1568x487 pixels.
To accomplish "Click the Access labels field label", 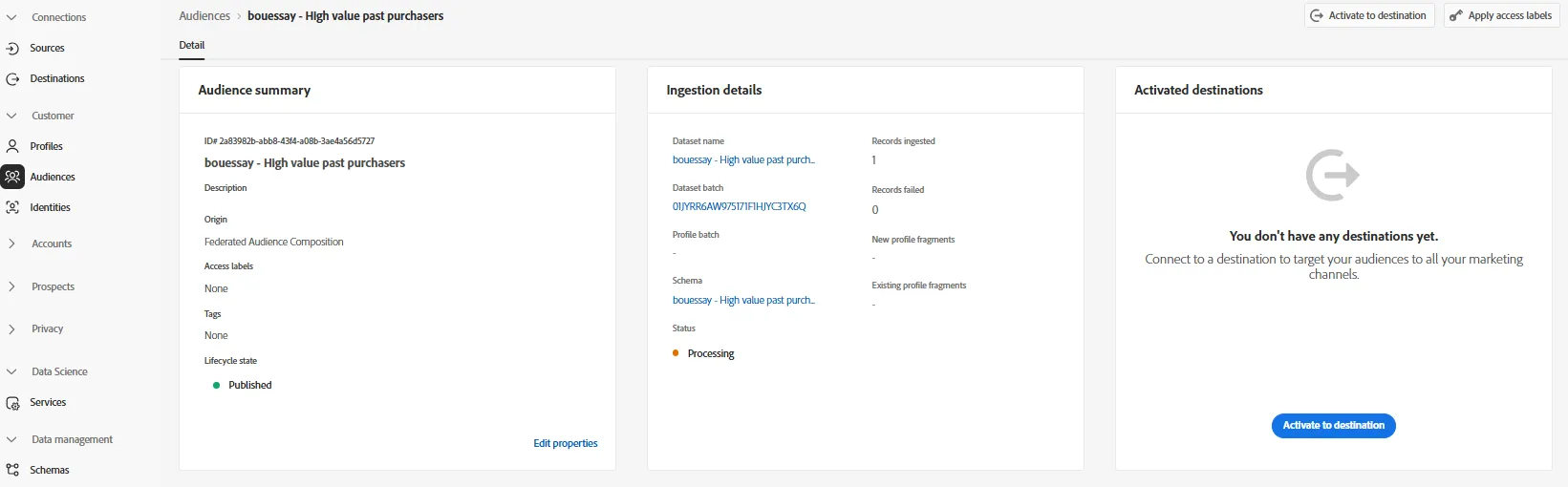I will coord(228,266).
